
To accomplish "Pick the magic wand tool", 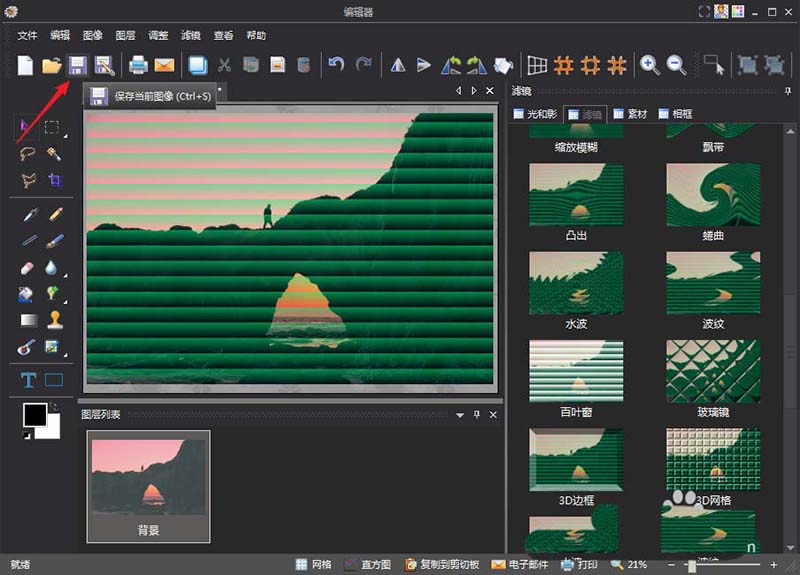I will (54, 153).
